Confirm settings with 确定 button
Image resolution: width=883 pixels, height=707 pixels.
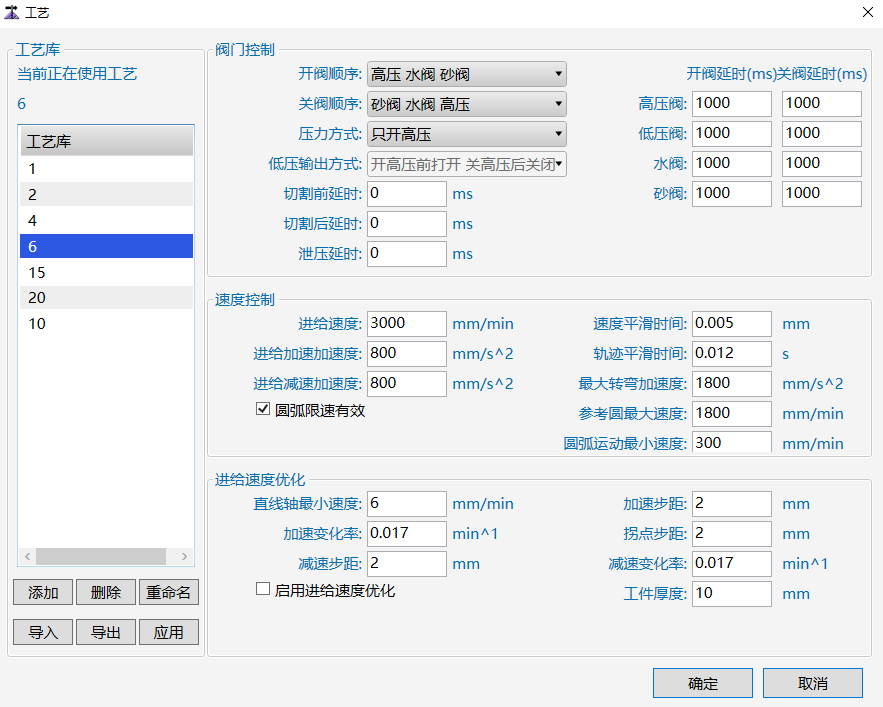702,683
